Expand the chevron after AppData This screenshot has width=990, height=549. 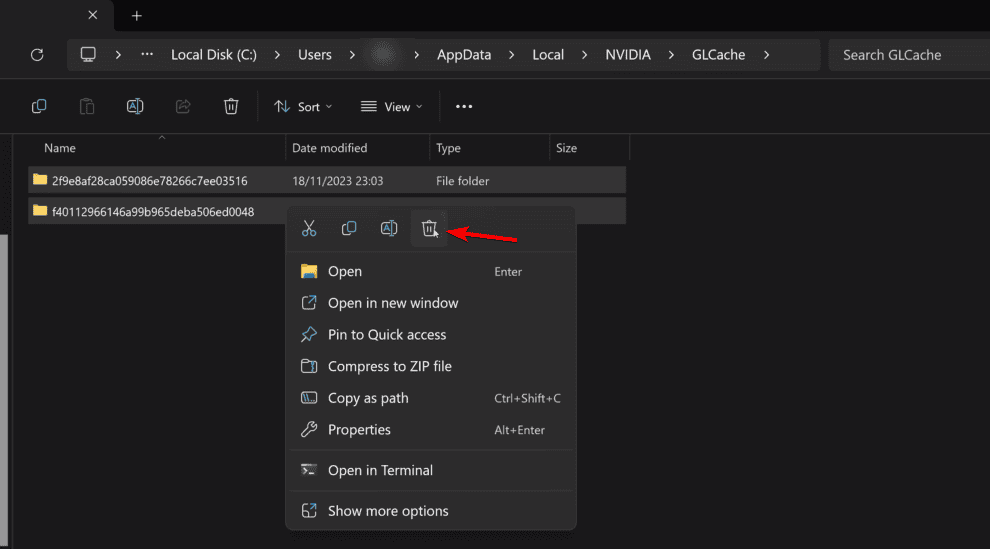click(x=511, y=55)
